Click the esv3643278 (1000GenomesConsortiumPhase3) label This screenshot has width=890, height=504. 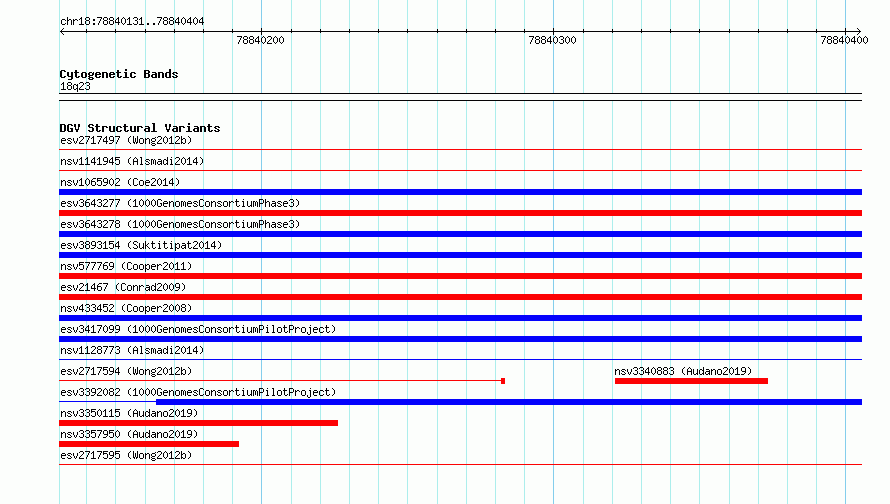[x=180, y=224]
